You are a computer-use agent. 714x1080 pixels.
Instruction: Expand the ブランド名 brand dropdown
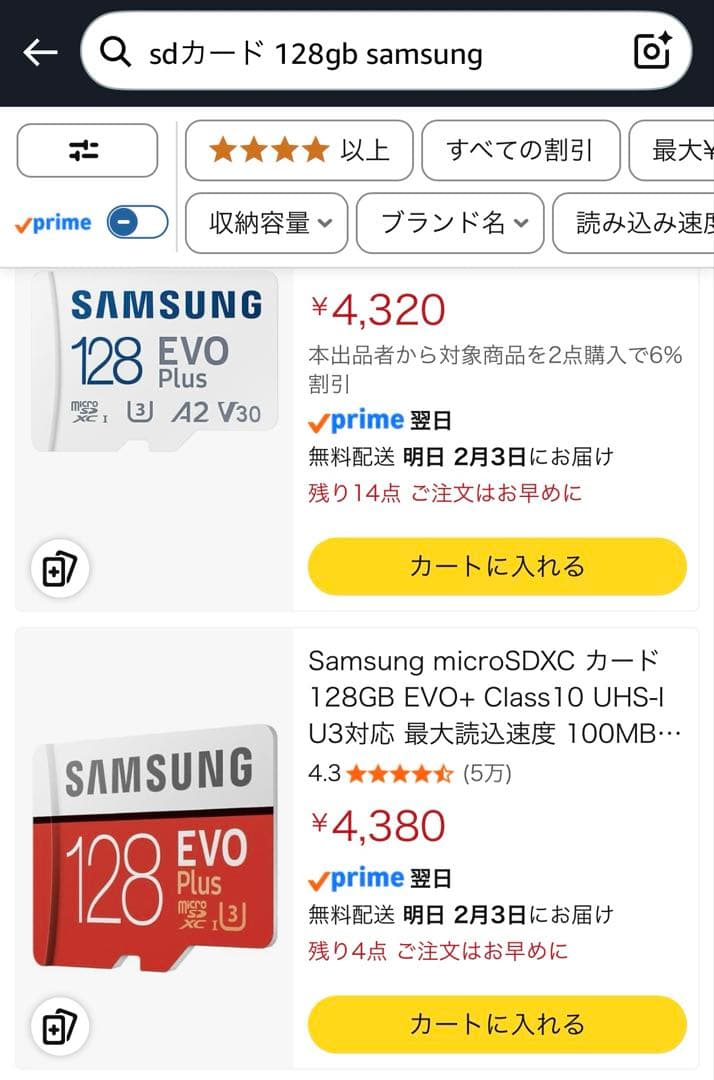[449, 223]
